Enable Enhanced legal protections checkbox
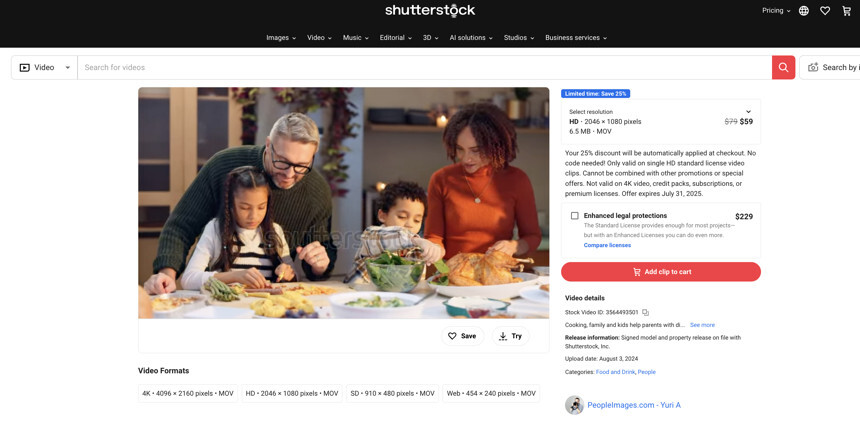860x421 pixels. coord(574,216)
